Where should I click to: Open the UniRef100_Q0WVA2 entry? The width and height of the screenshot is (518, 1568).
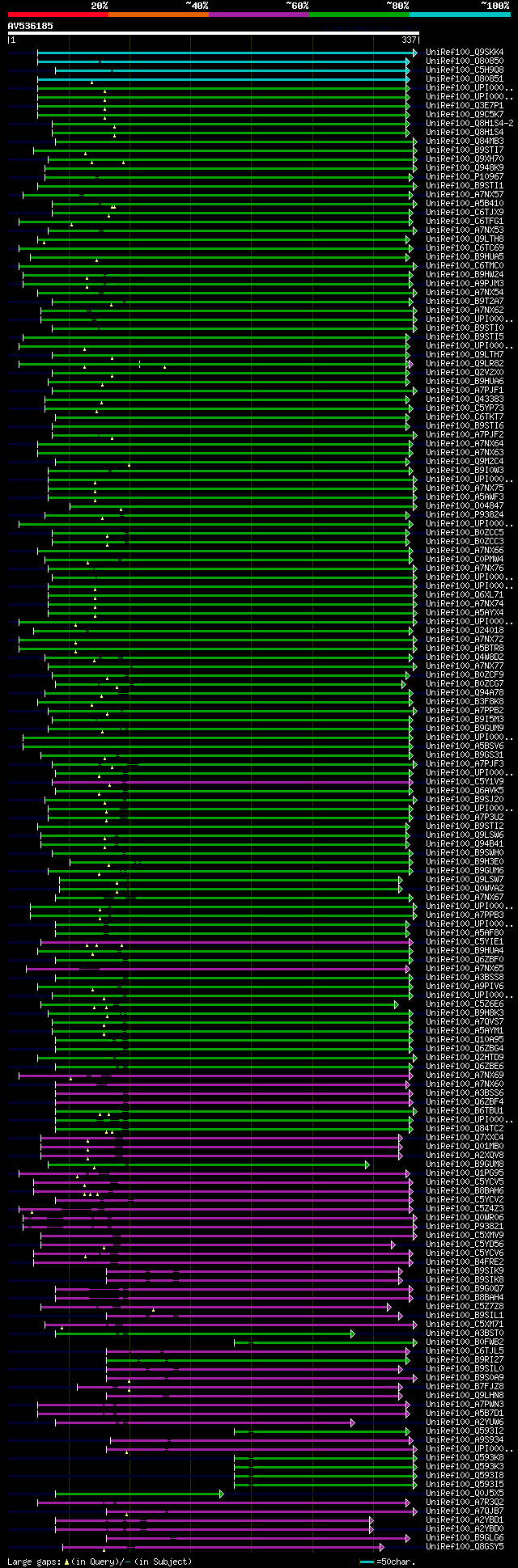[x=465, y=889]
